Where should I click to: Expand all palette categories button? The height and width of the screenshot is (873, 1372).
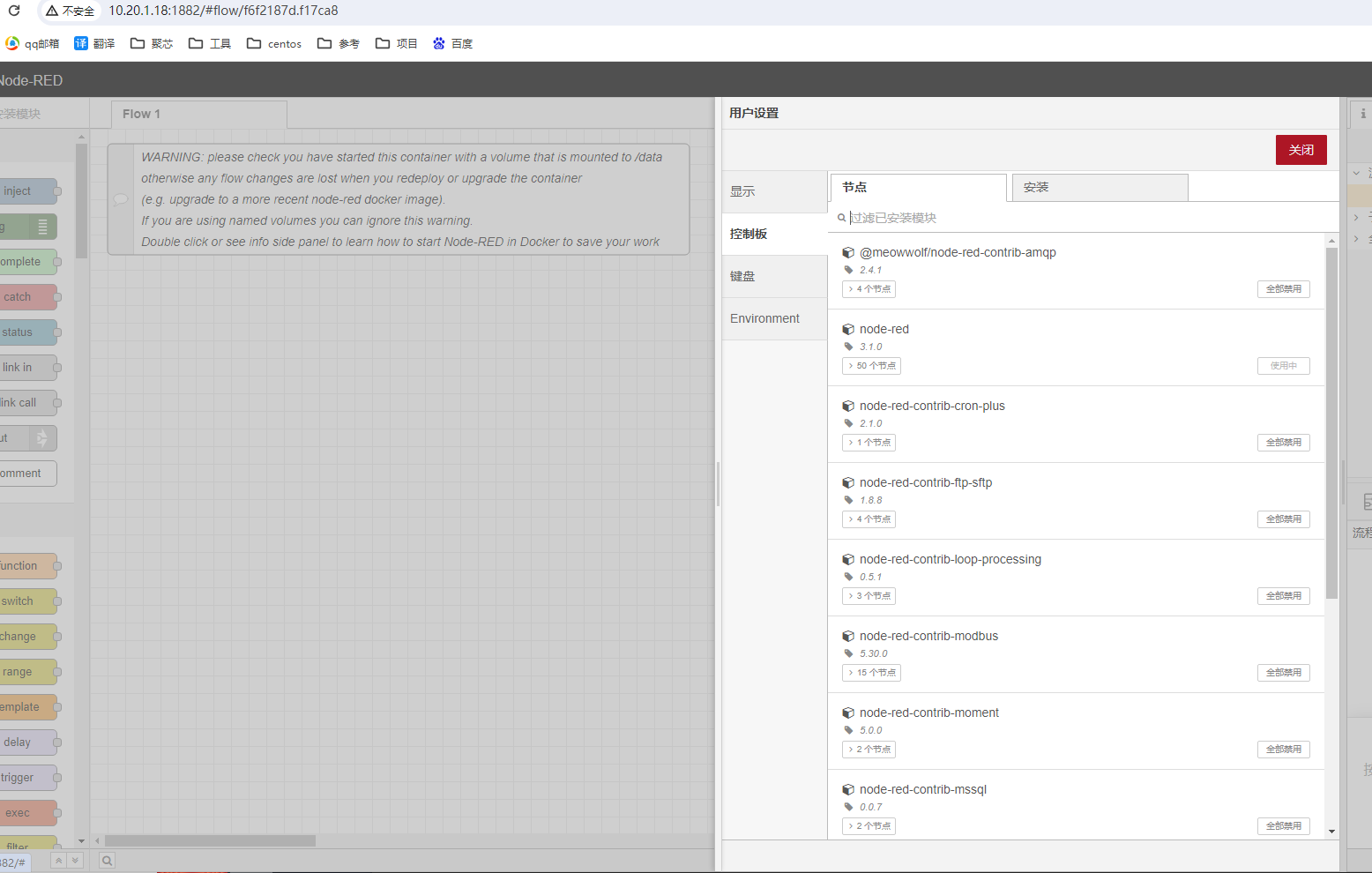[75, 861]
